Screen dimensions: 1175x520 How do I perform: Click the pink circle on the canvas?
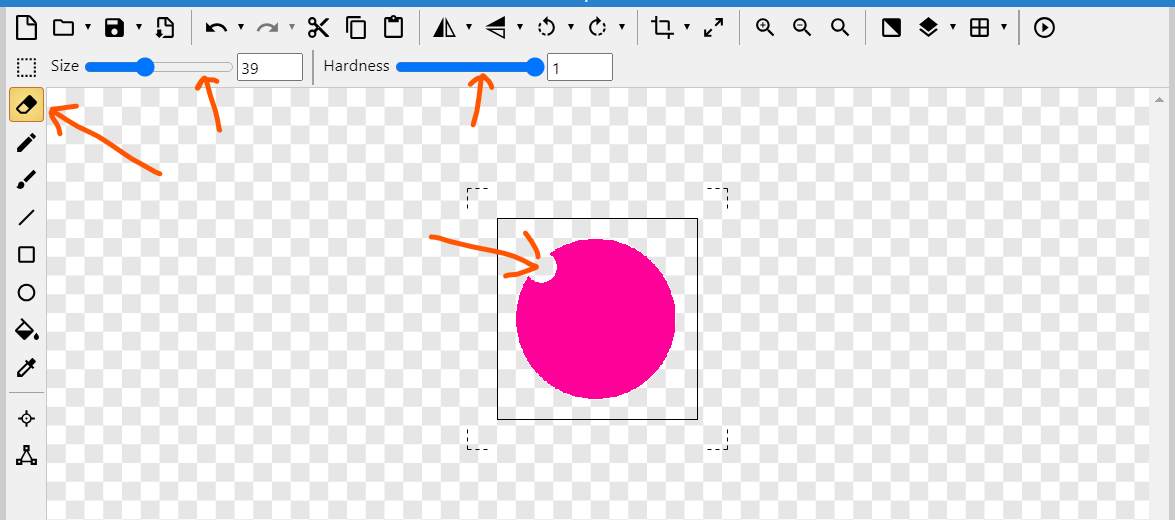[597, 321]
